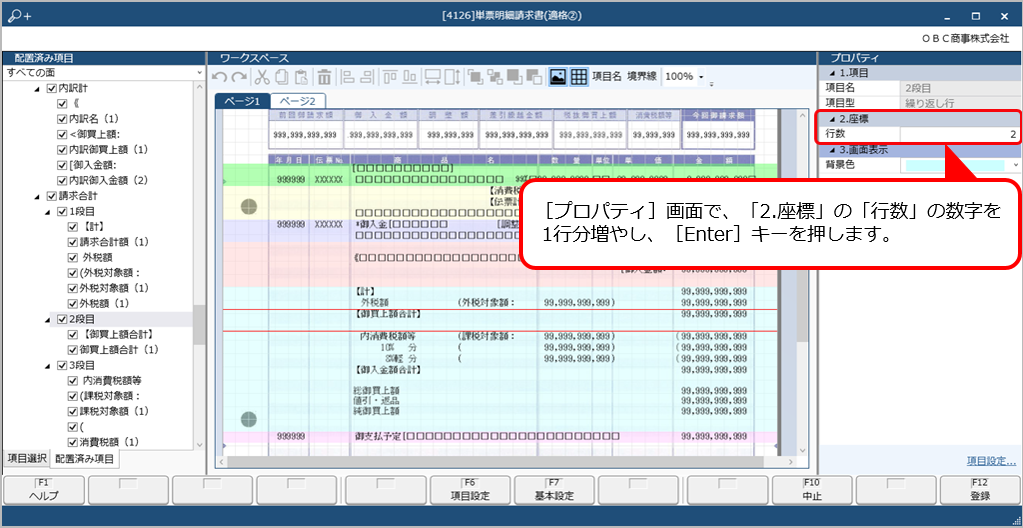
Task: Click the Match height icon
Action: 452,77
